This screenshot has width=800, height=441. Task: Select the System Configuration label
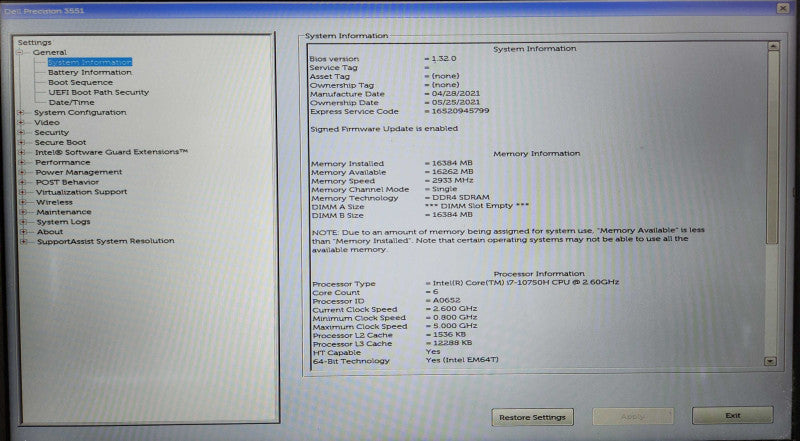pyautogui.click(x=80, y=112)
